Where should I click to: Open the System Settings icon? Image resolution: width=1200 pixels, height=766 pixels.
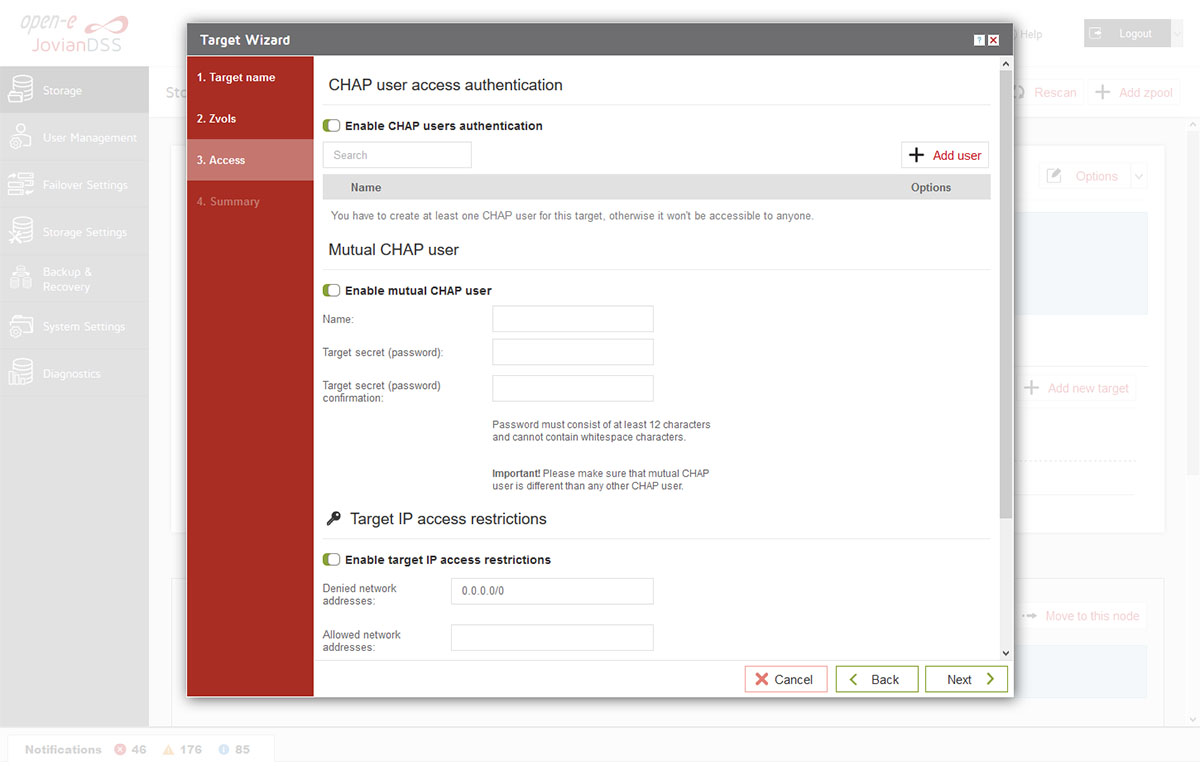20,326
